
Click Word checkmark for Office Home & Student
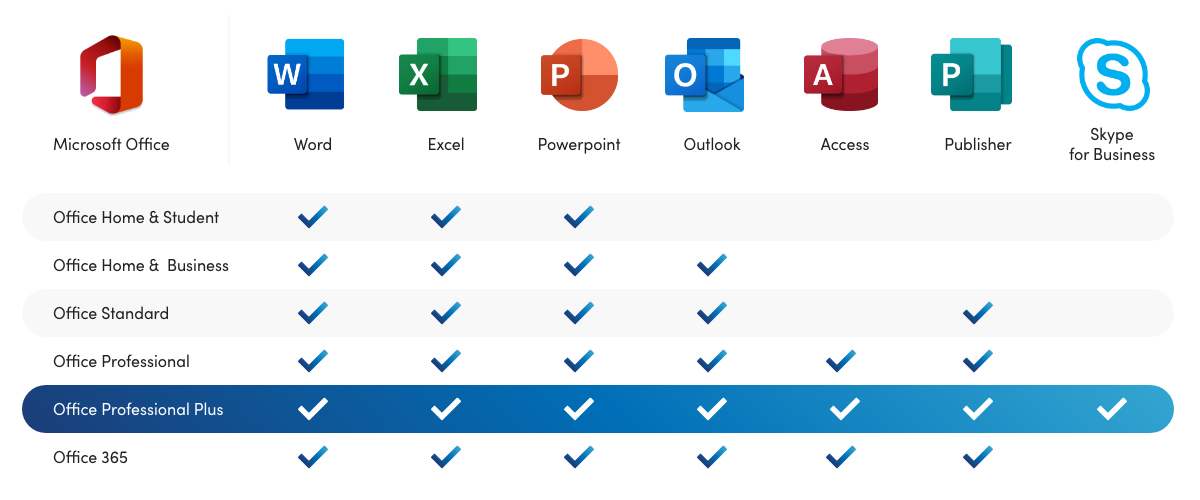[313, 217]
